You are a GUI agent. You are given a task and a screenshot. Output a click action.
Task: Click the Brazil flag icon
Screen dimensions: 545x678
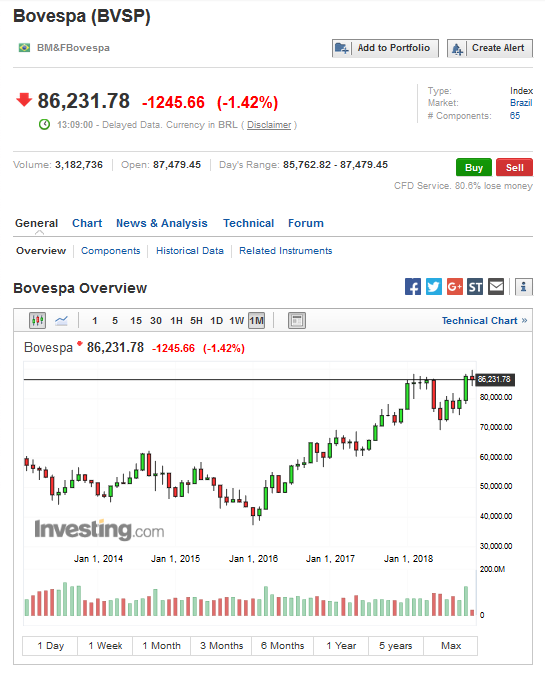(x=24, y=48)
